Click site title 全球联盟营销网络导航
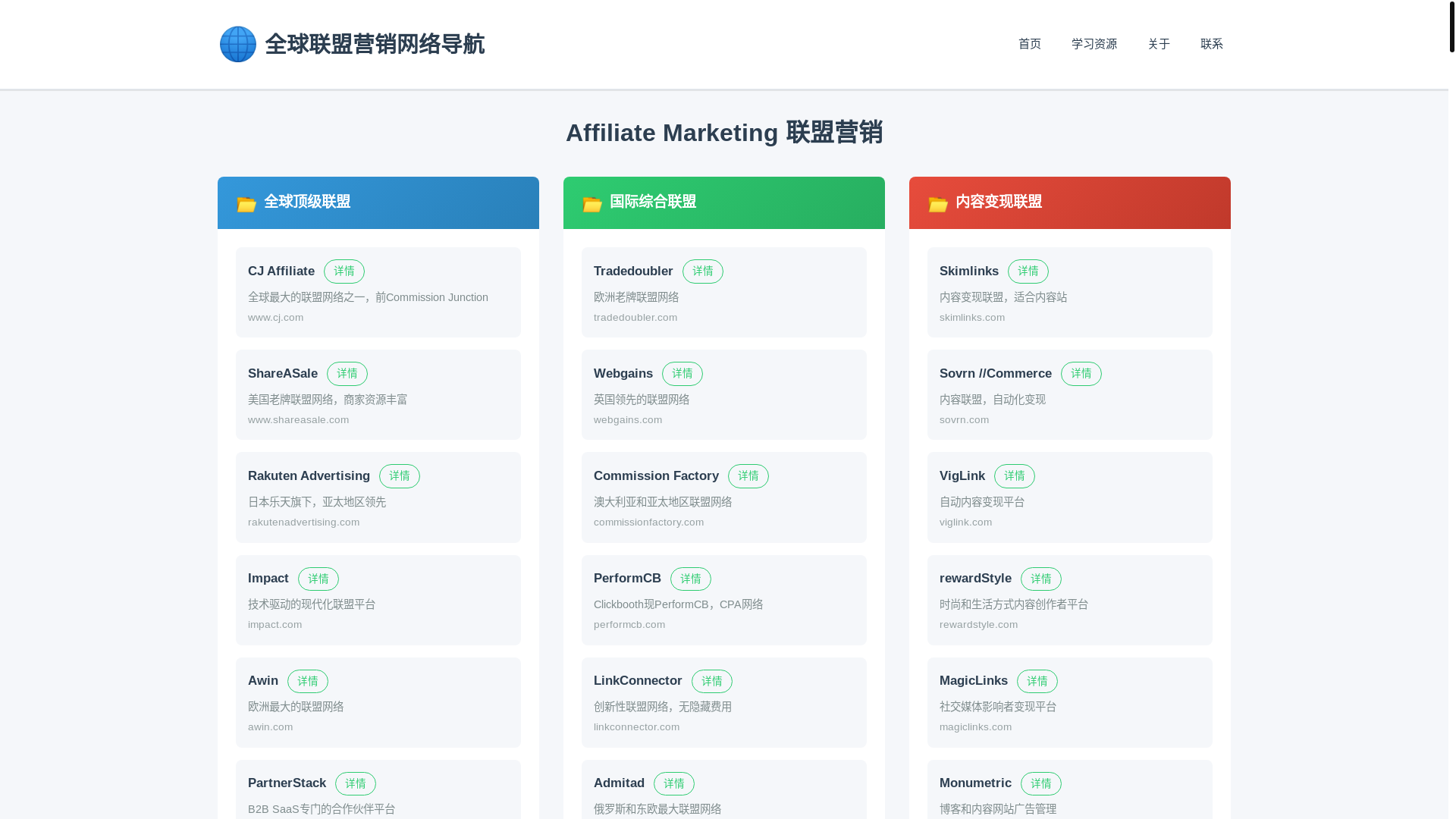Screen dimensions: 1456x819 tap(375, 44)
